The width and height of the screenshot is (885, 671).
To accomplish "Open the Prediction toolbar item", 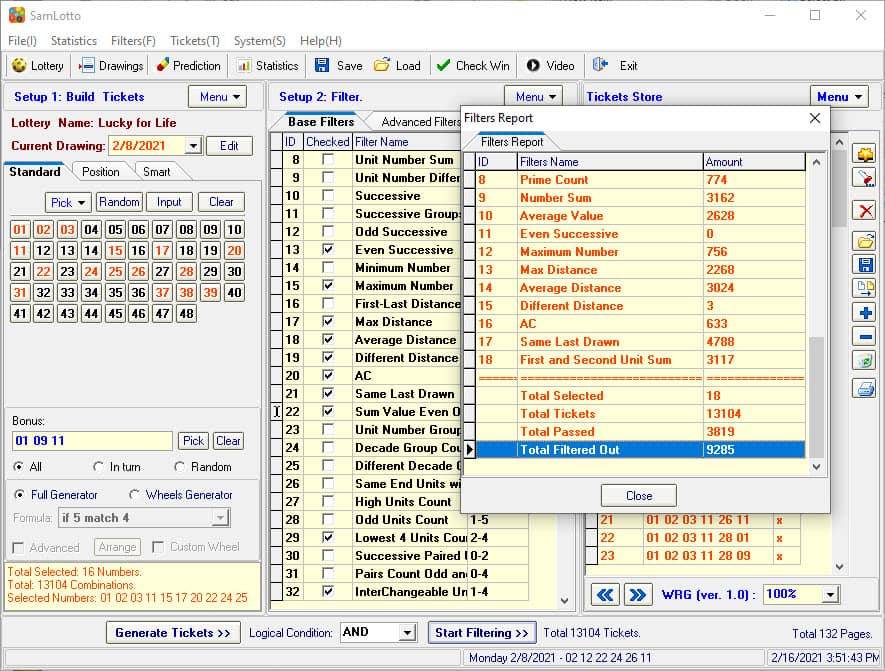I will point(189,65).
